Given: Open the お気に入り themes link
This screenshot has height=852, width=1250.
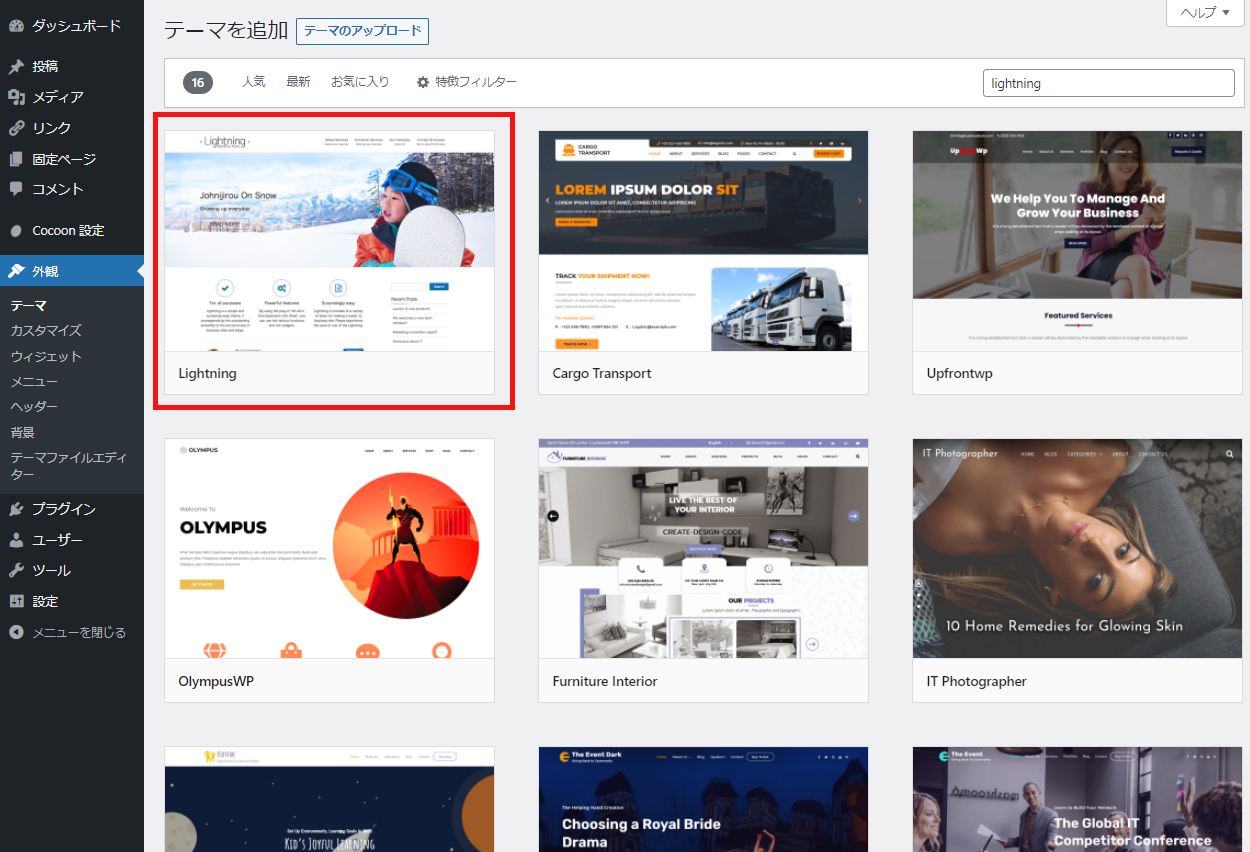Looking at the screenshot, I should tap(359, 81).
